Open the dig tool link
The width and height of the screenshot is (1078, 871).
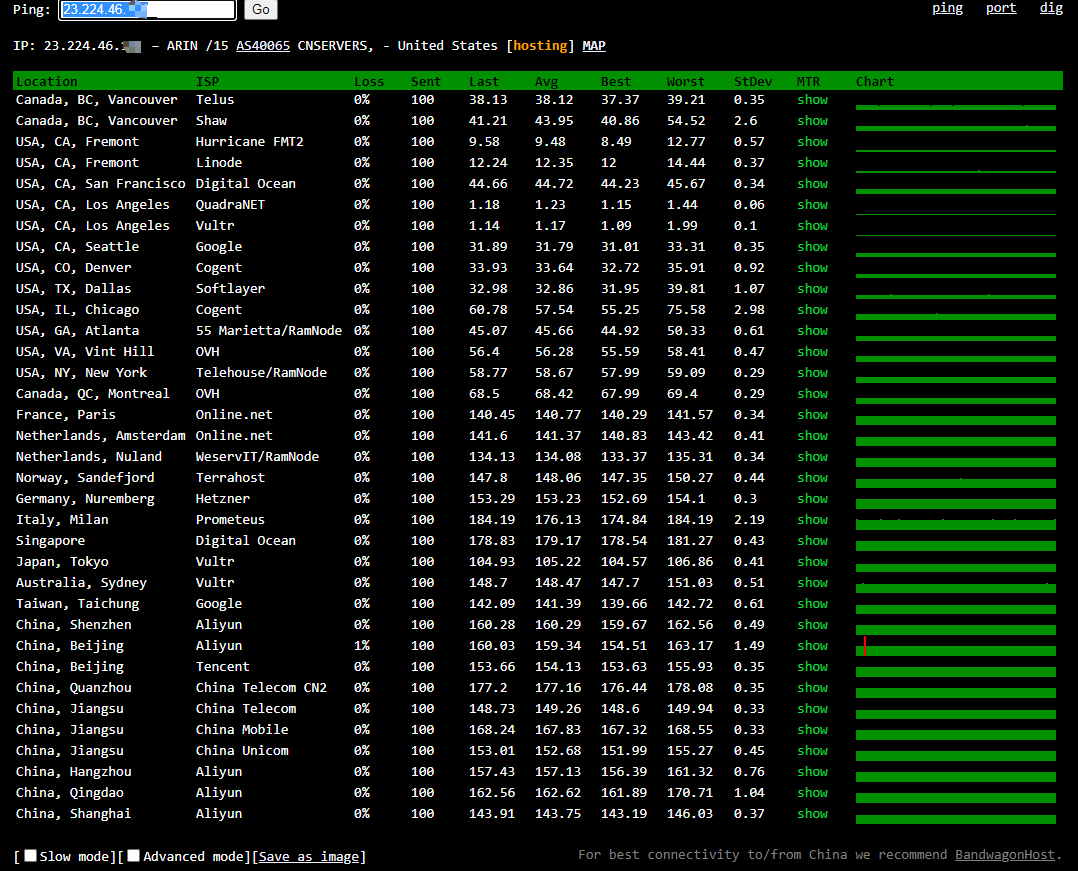click(x=1051, y=8)
